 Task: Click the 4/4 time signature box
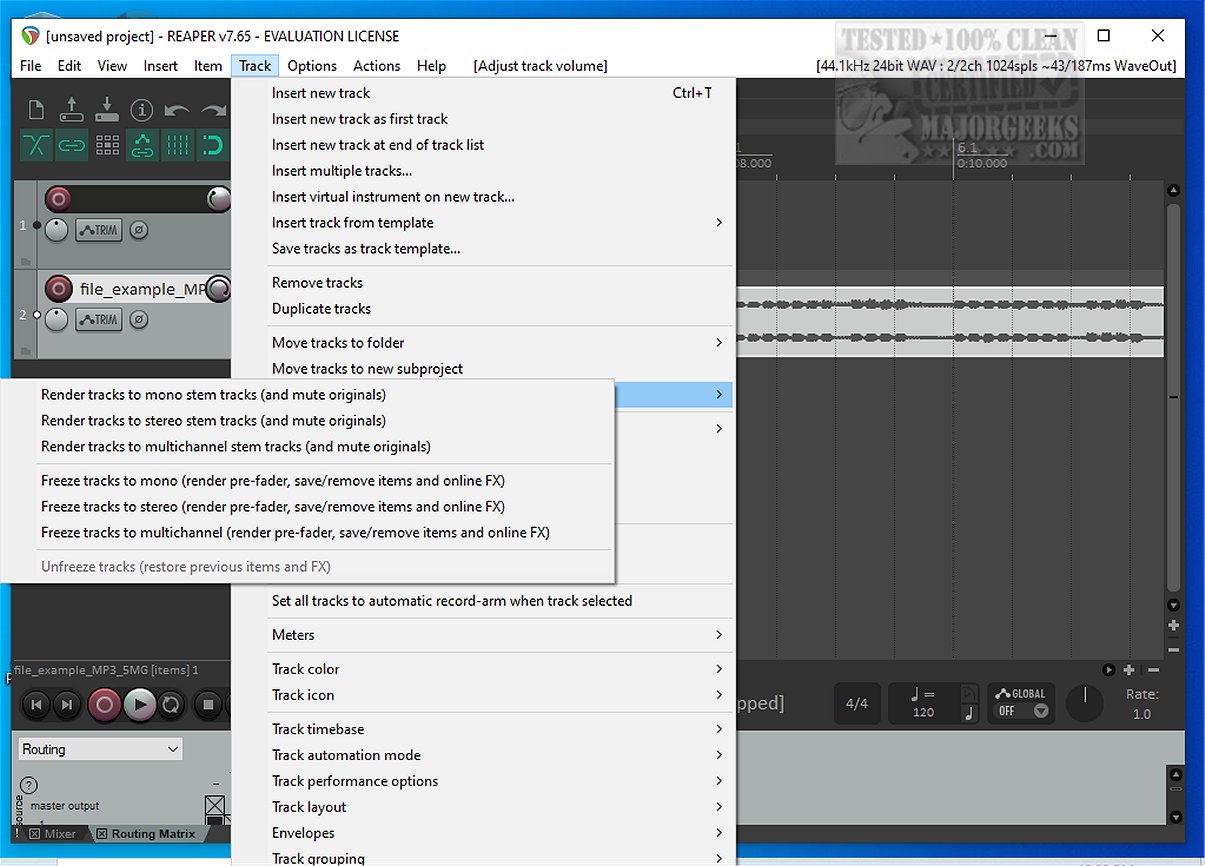click(x=857, y=703)
